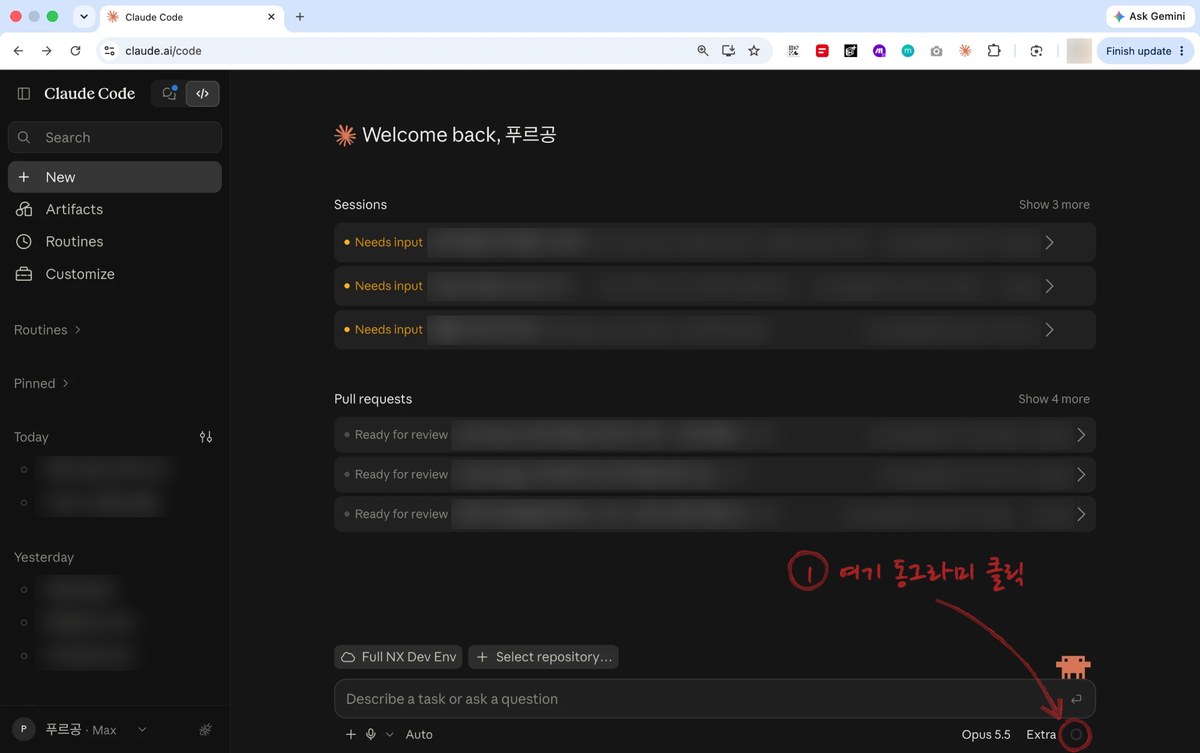Click the zoom magnifier icon in address bar

(703, 51)
